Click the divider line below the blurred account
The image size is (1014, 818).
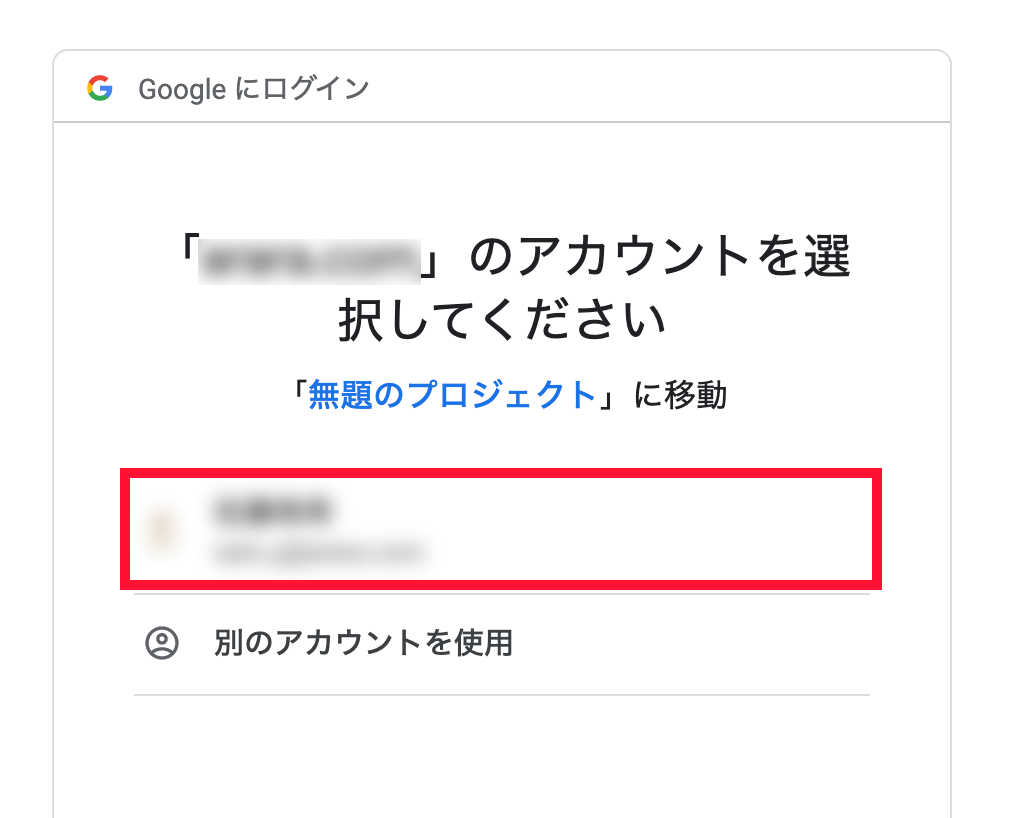coord(501,594)
